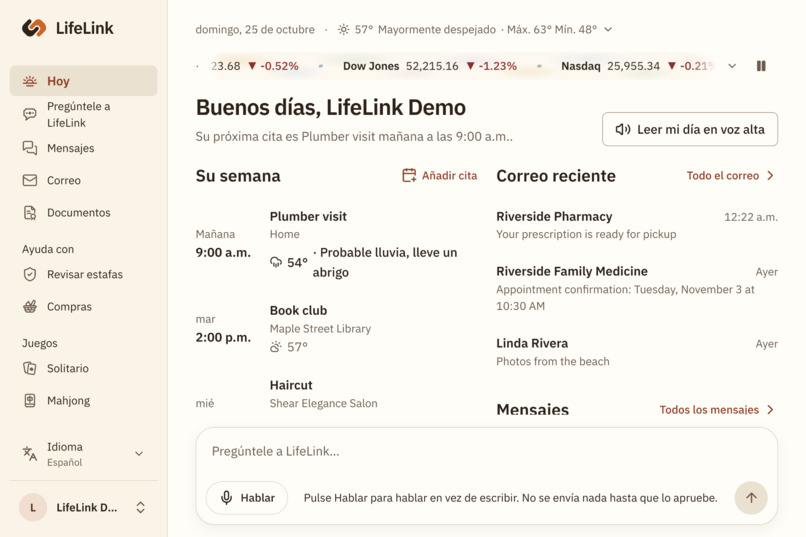Open Todos los mensajes link

point(717,410)
